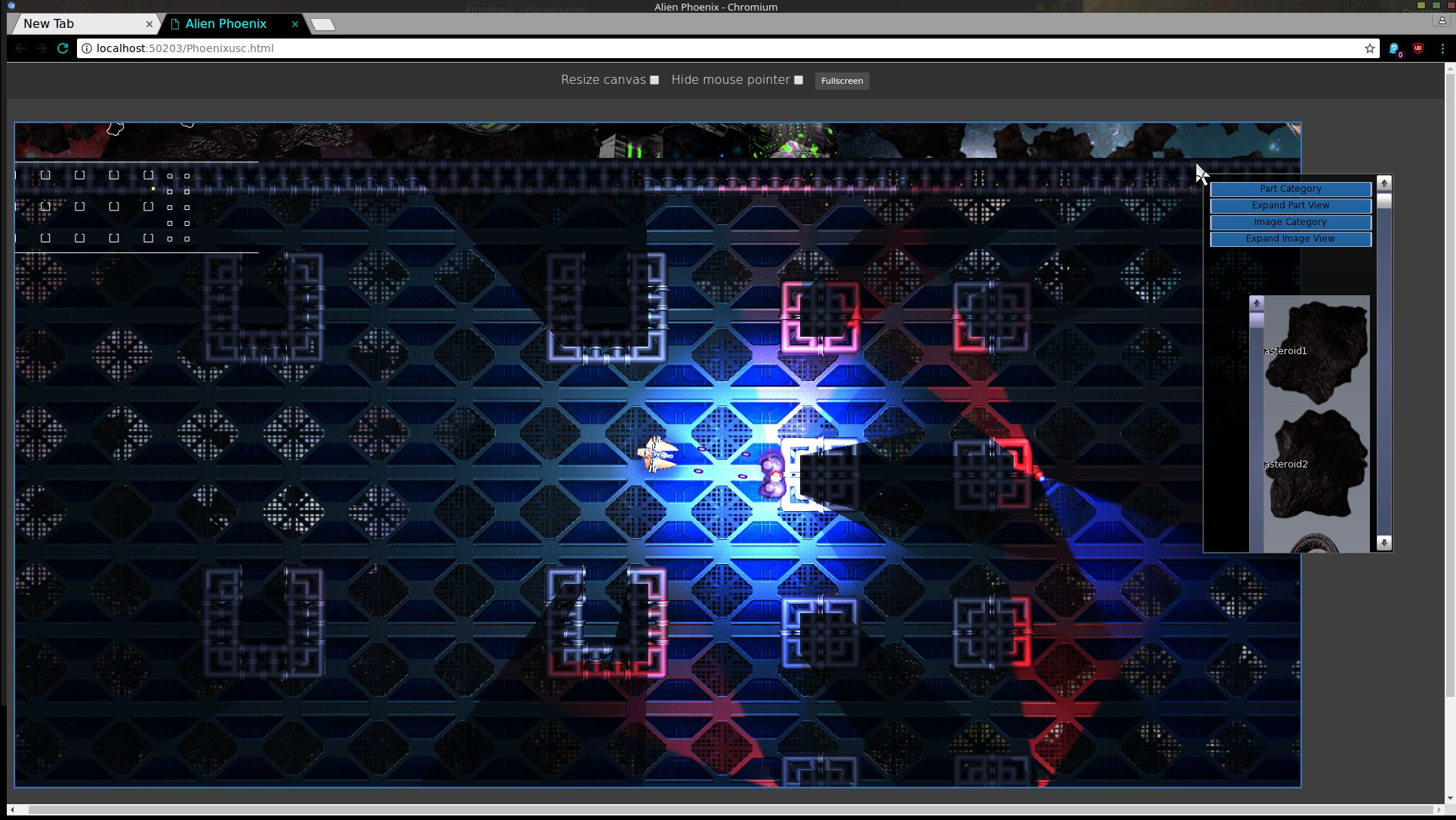
Task: Click the player spaceship sprite
Action: coord(658,455)
